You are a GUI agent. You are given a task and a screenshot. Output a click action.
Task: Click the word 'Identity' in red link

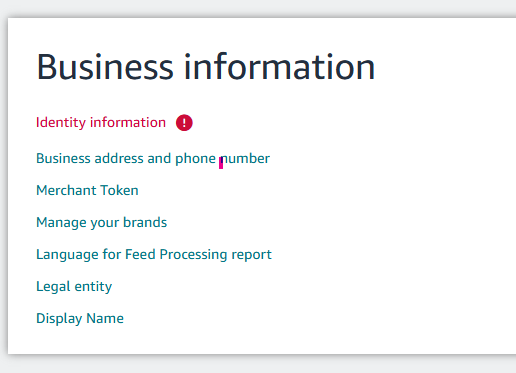pos(61,123)
